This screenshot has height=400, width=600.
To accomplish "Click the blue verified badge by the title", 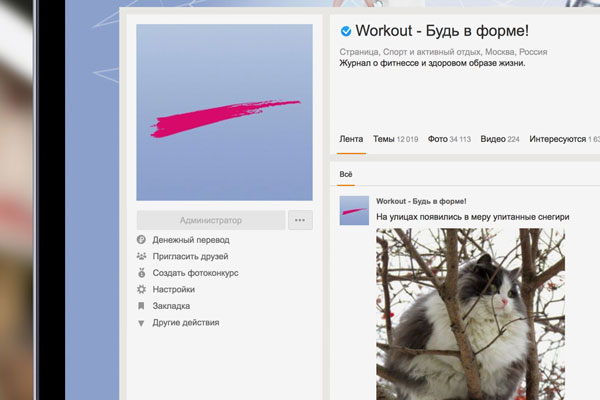I will coord(346,30).
